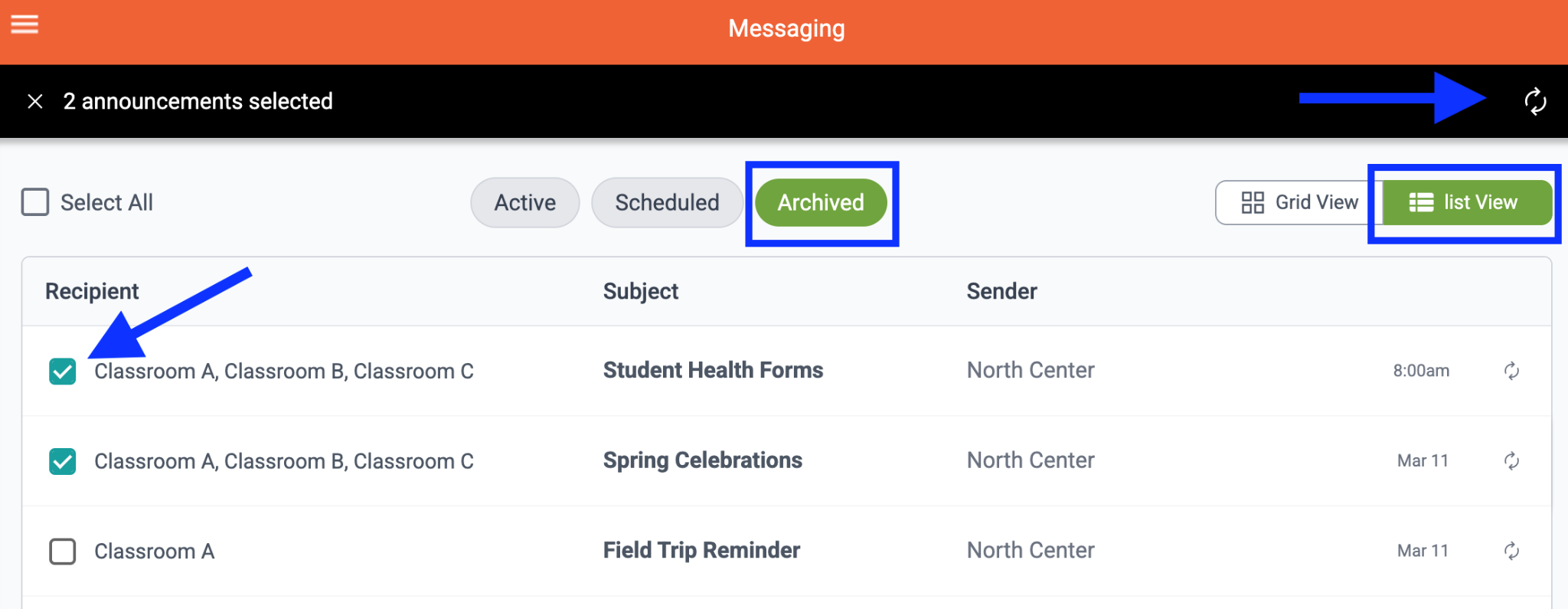
Task: Switch to the Active tab
Action: 525,202
